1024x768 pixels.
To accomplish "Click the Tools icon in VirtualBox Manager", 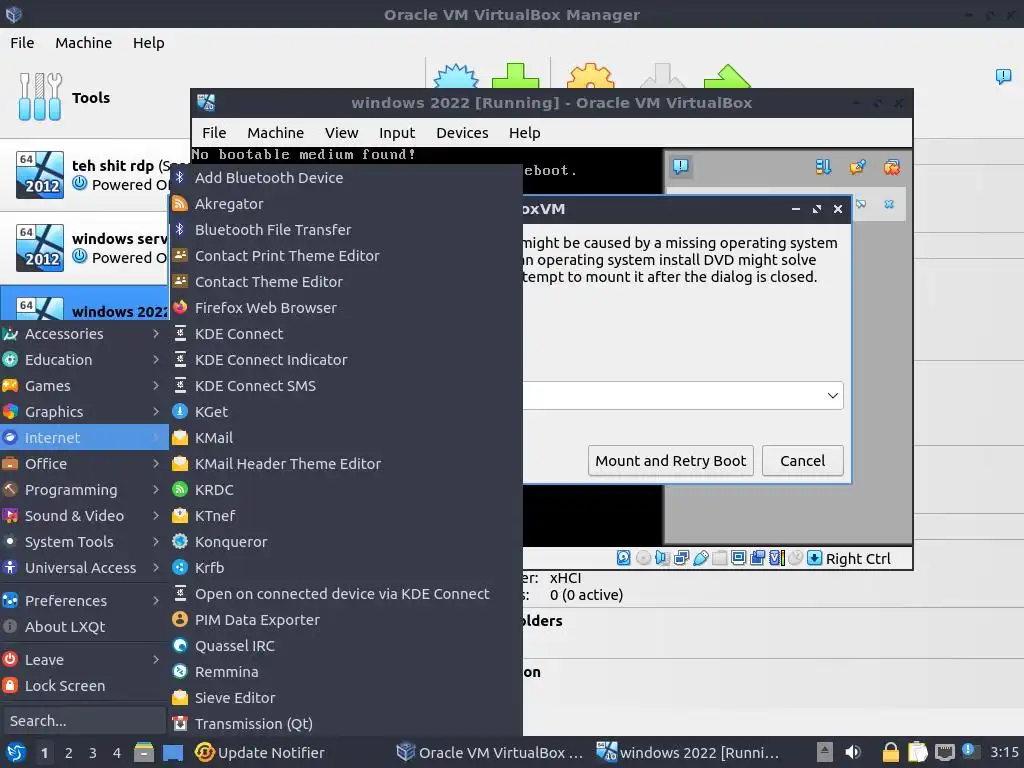I will (x=40, y=97).
